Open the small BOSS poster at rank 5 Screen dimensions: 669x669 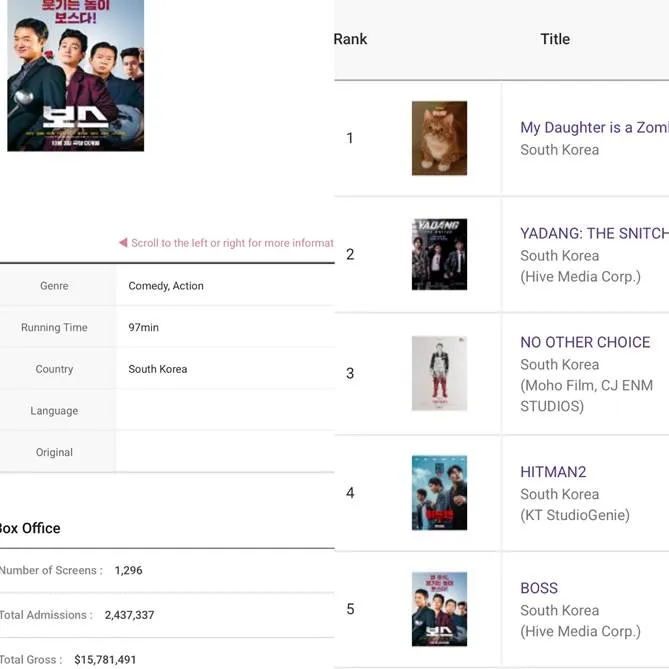point(439,609)
